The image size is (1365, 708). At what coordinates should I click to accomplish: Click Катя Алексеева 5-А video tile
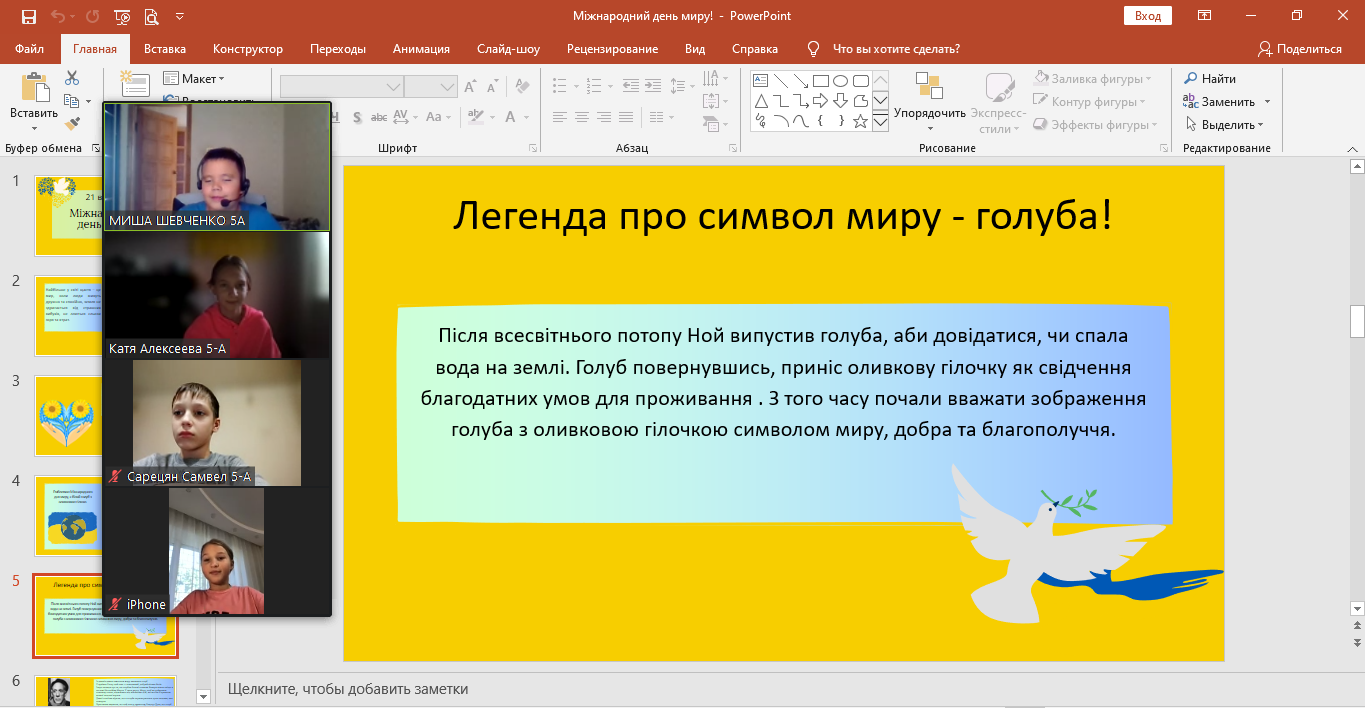pos(217,295)
